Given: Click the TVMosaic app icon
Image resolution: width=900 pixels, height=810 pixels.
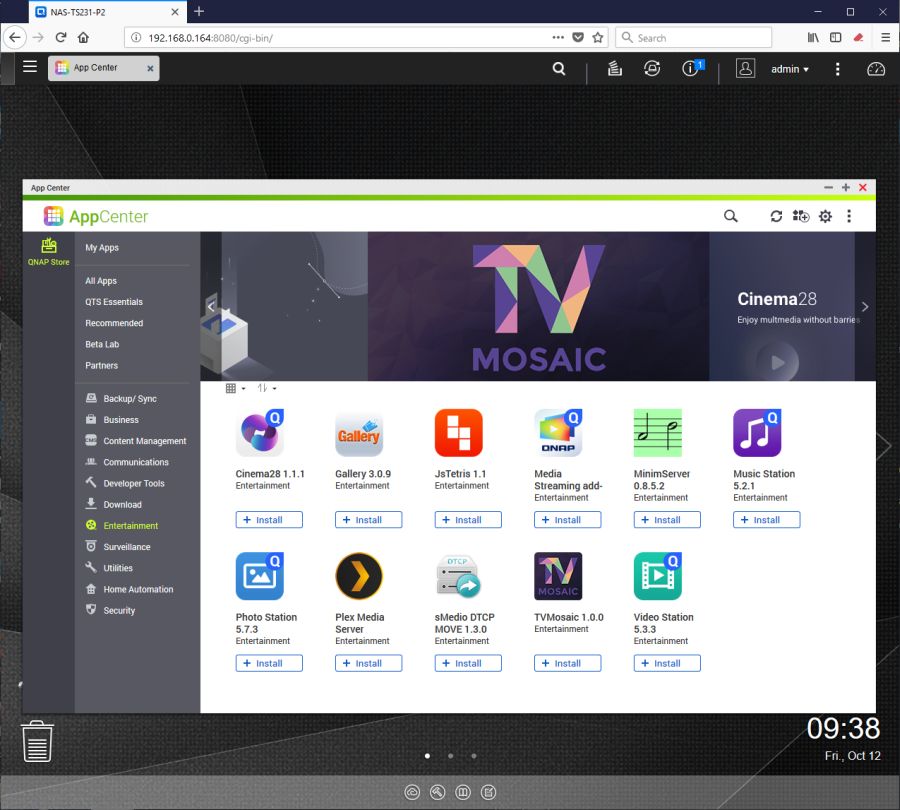Looking at the screenshot, I should point(558,576).
